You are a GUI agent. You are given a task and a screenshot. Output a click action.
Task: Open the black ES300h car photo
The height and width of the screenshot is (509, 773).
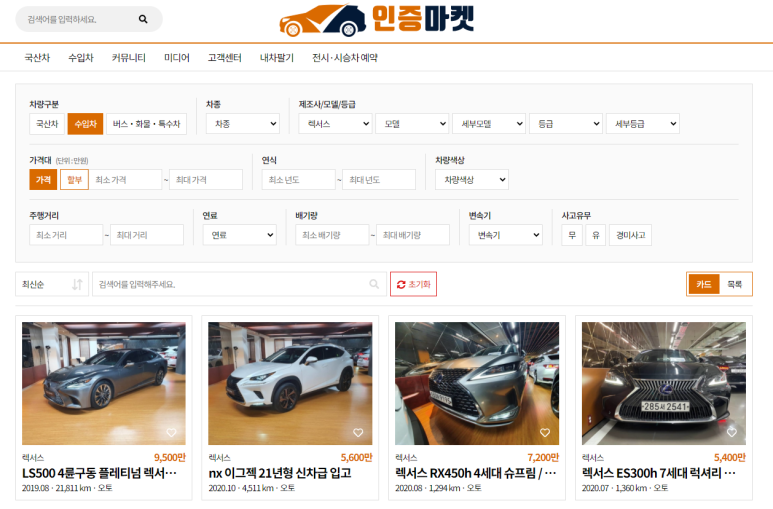point(664,383)
